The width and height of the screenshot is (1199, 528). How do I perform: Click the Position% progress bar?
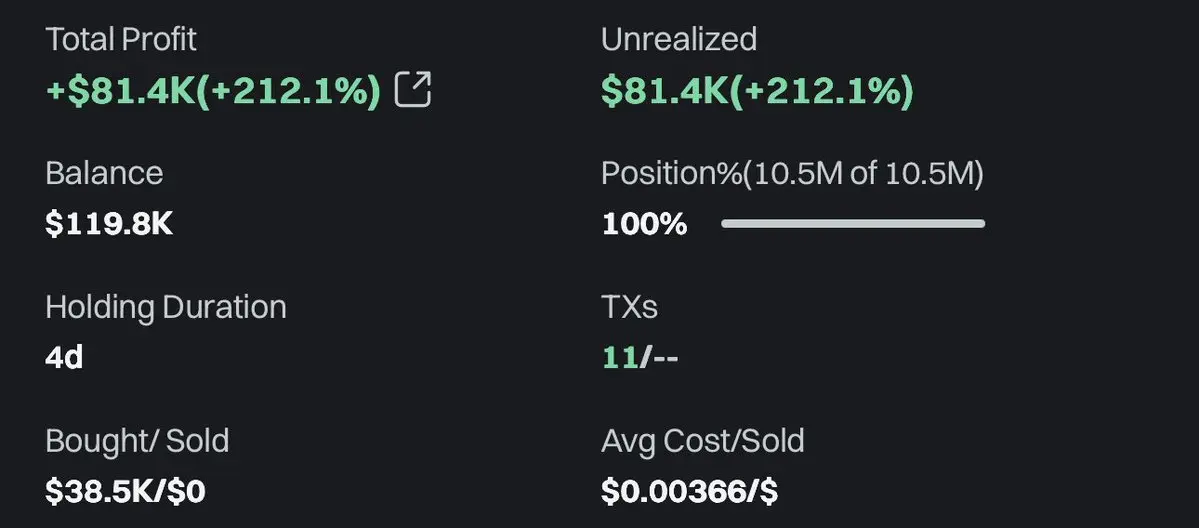coord(853,223)
